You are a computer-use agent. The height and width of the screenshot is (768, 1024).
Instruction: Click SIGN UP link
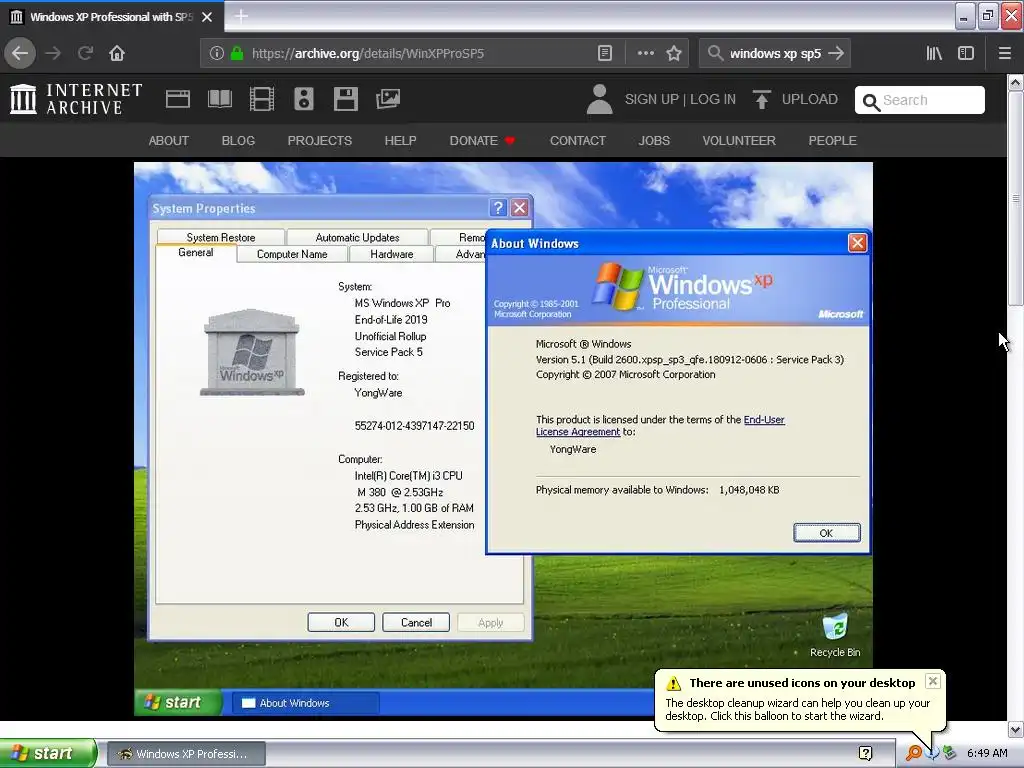(x=652, y=99)
